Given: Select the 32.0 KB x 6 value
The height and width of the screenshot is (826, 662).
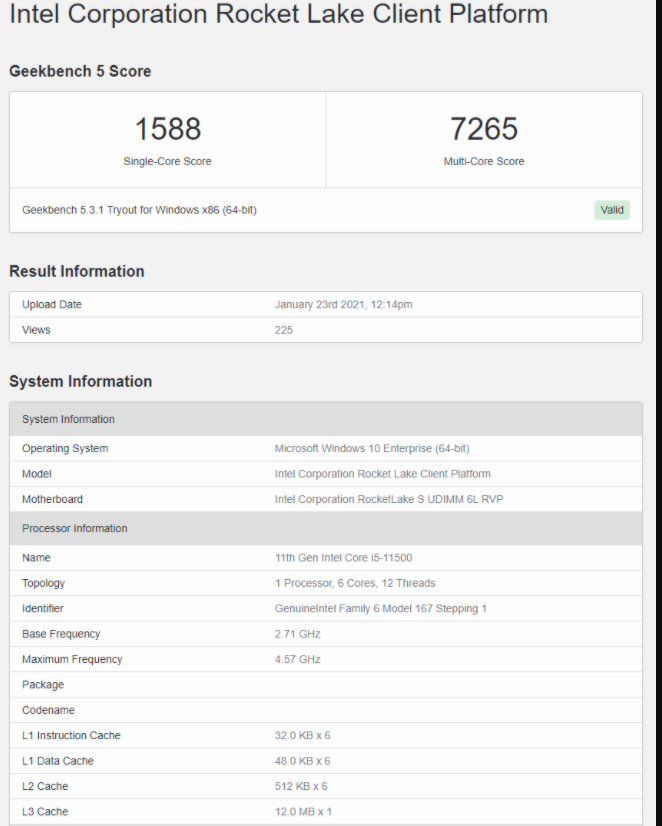Looking at the screenshot, I should click(x=302, y=735).
